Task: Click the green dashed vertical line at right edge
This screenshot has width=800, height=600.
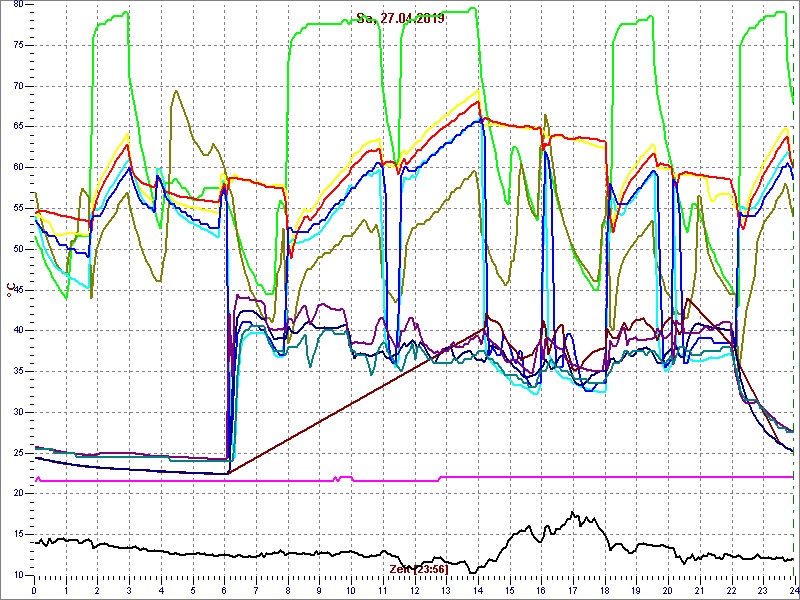Action: point(794,300)
